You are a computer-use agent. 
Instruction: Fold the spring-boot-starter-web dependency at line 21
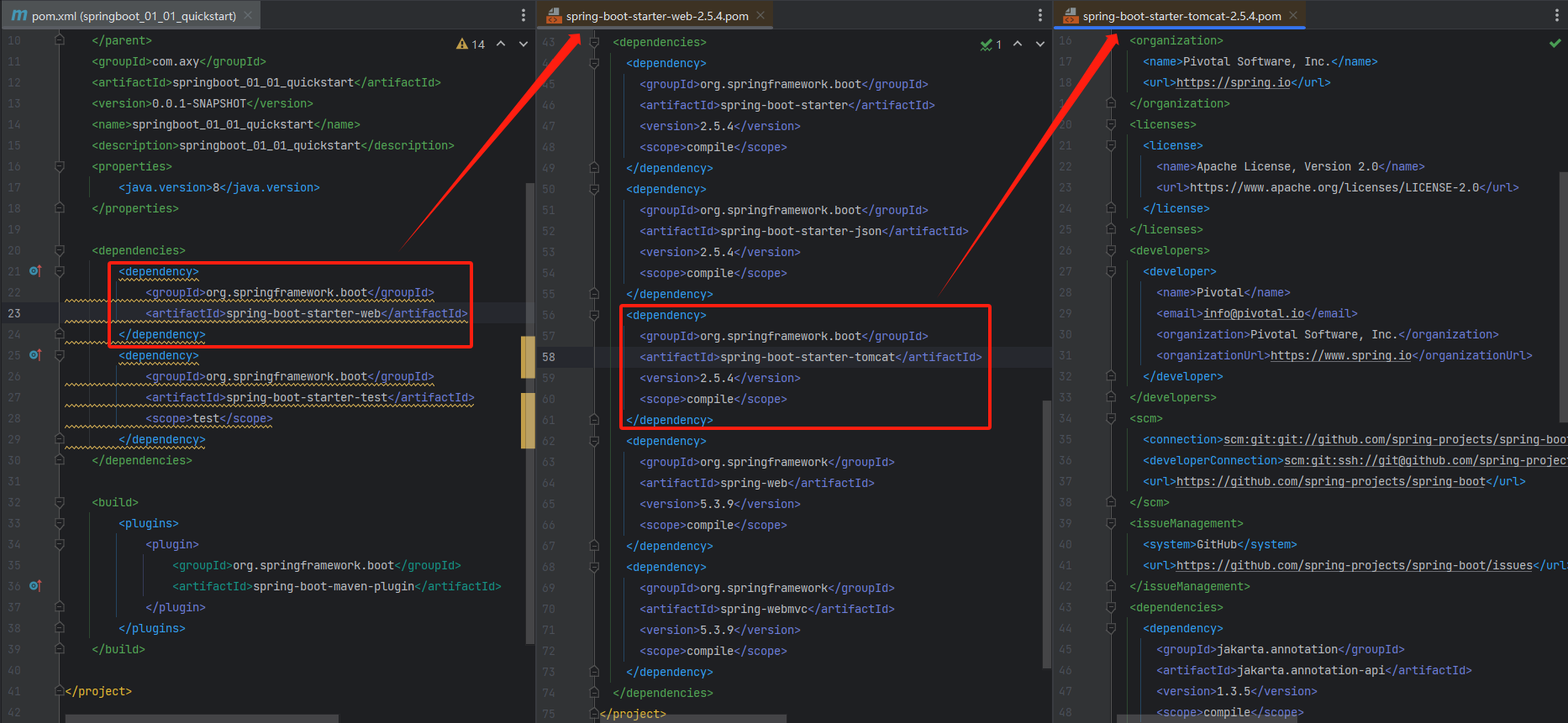pos(60,271)
